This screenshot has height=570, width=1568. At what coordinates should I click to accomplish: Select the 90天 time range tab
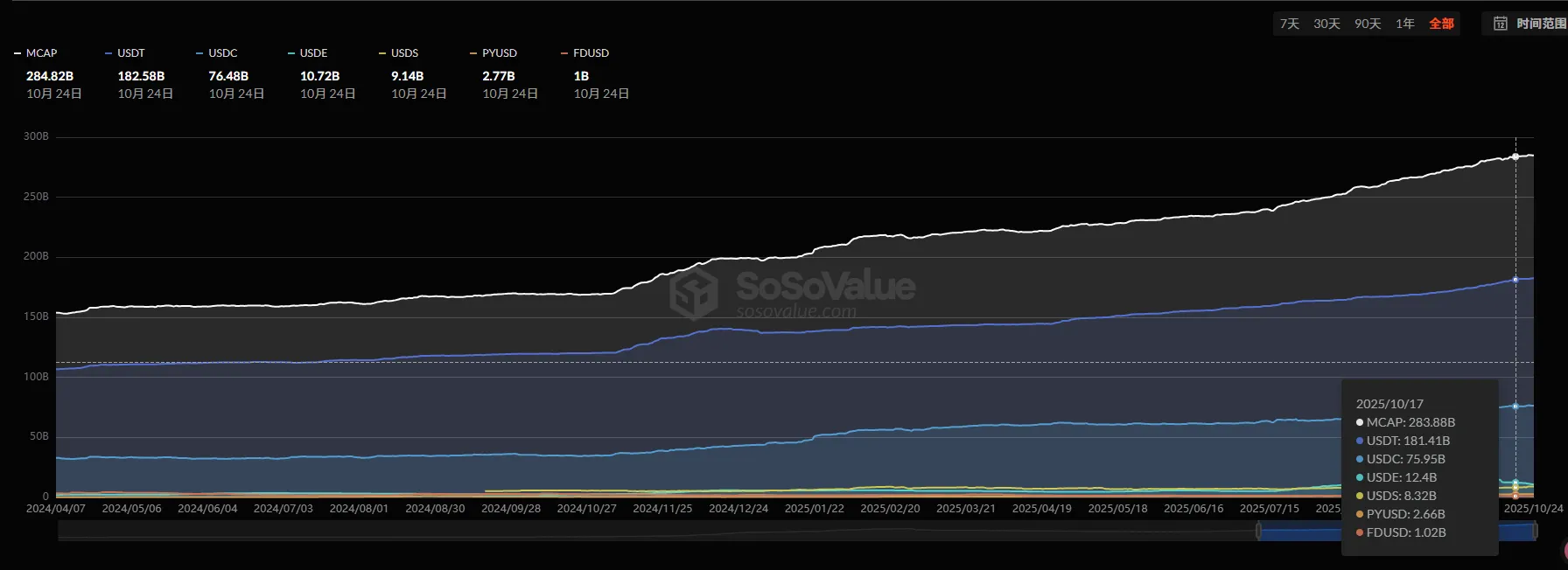click(1368, 24)
